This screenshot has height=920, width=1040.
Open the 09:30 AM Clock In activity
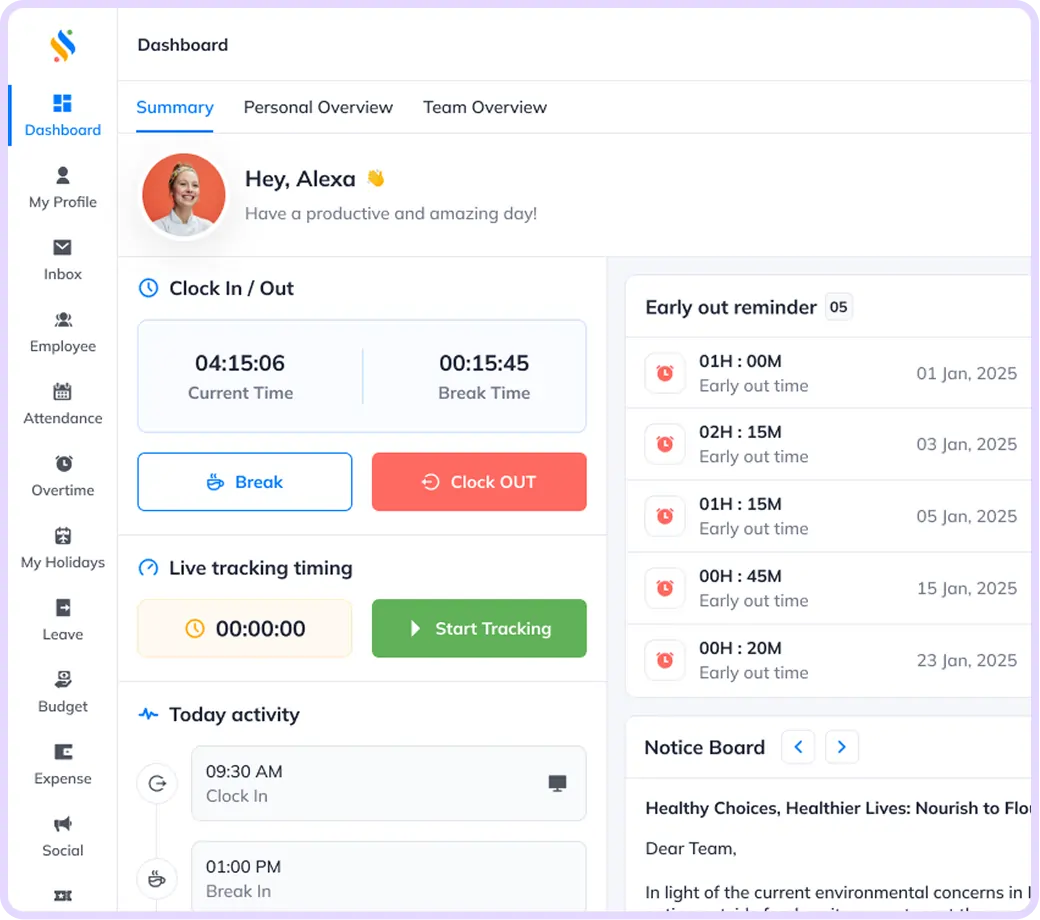click(389, 783)
